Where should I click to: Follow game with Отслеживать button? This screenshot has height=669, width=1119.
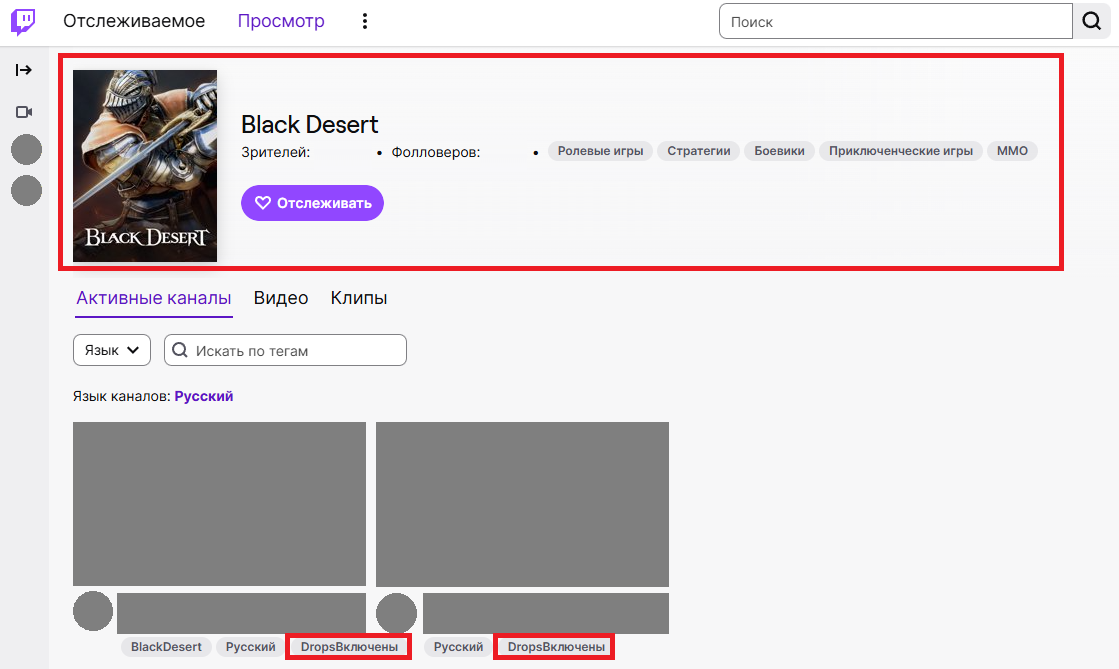[x=313, y=203]
